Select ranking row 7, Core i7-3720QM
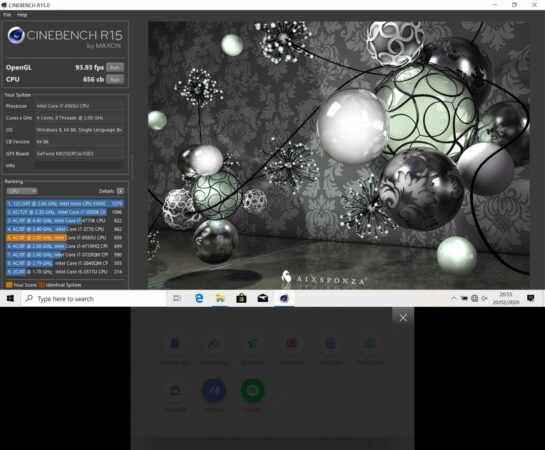Viewport: 545px width, 450px height. click(65, 255)
